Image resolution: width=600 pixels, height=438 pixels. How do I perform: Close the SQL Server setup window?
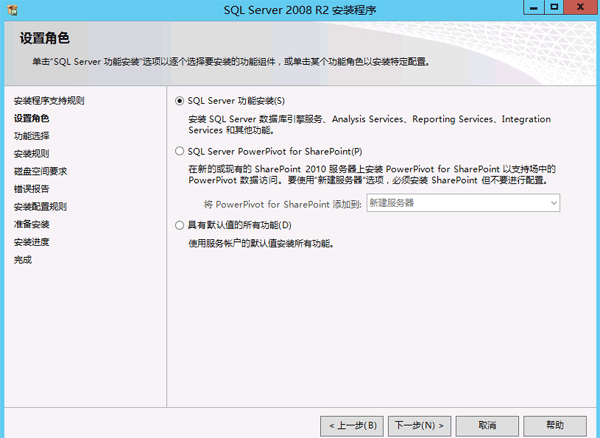(580, 7)
